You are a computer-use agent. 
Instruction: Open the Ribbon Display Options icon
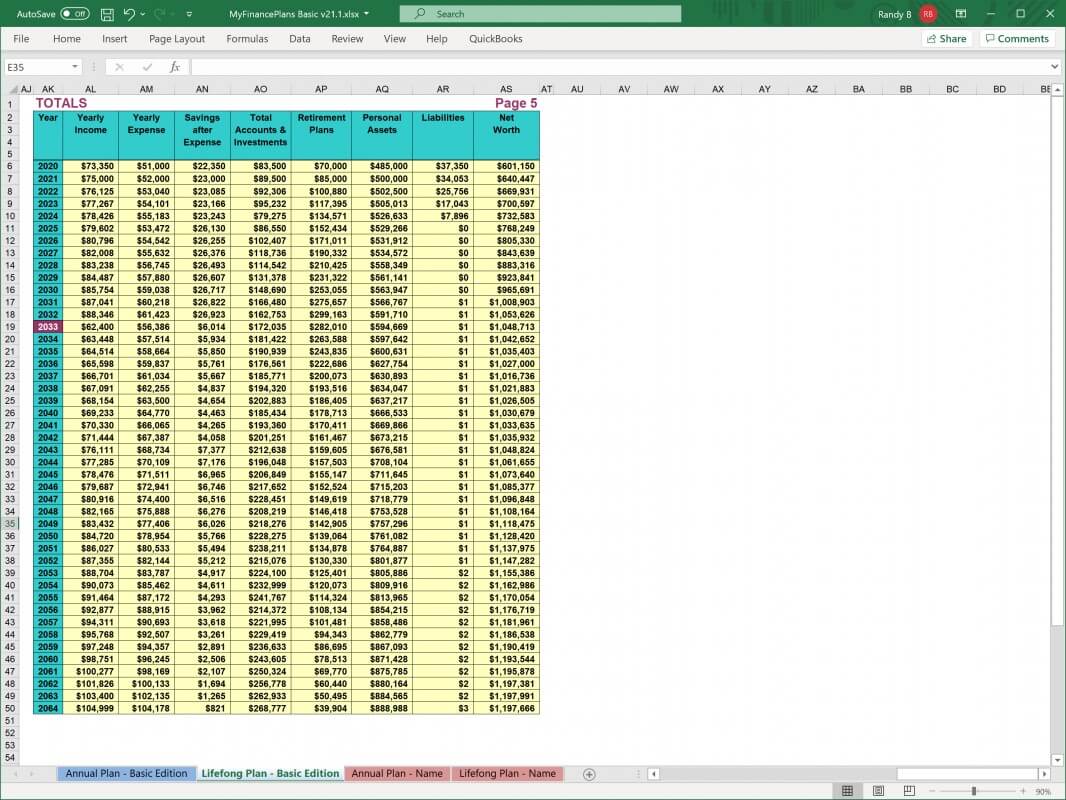click(x=961, y=14)
